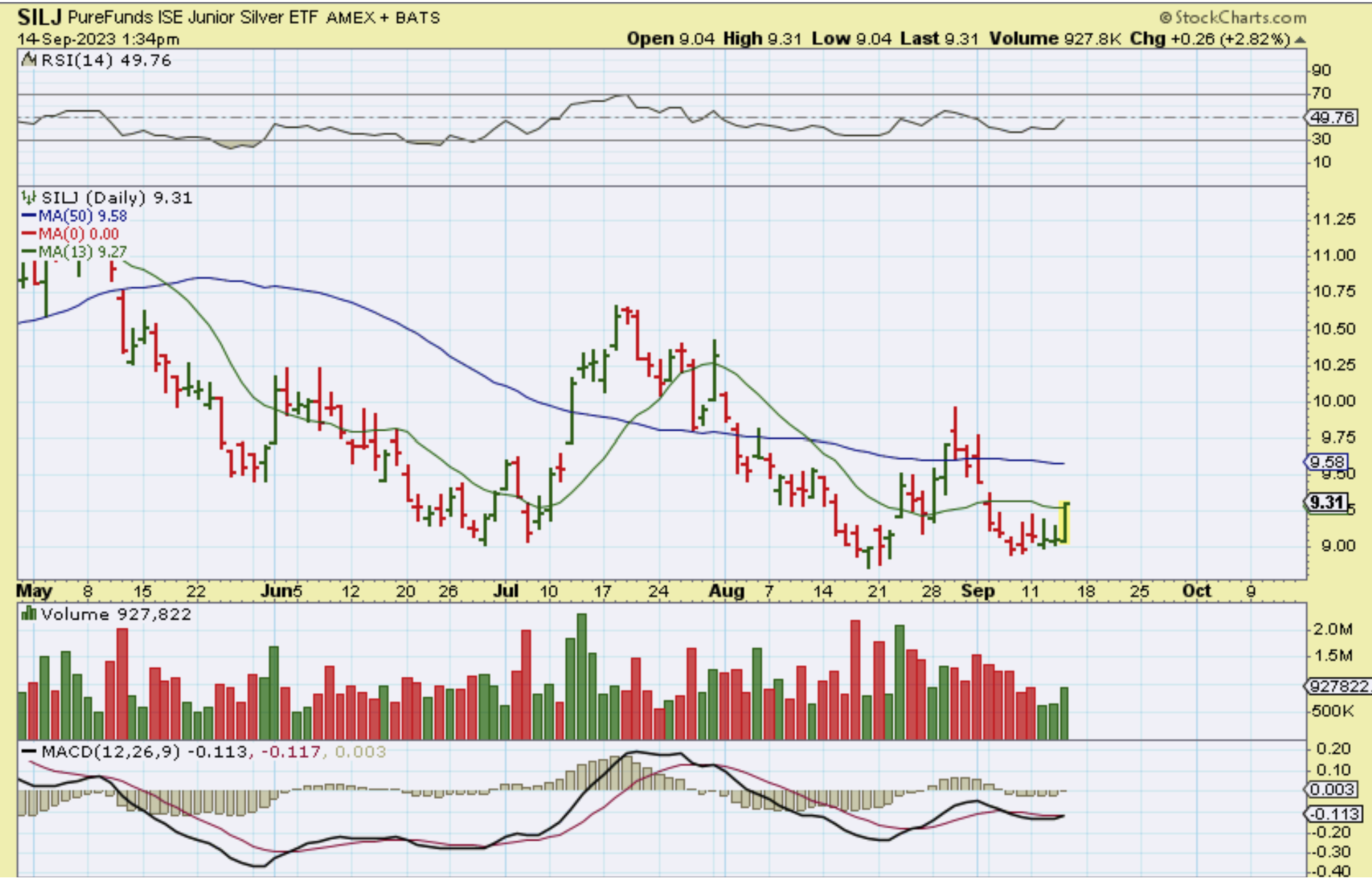Click the green Volume bars legend icon

click(29, 614)
